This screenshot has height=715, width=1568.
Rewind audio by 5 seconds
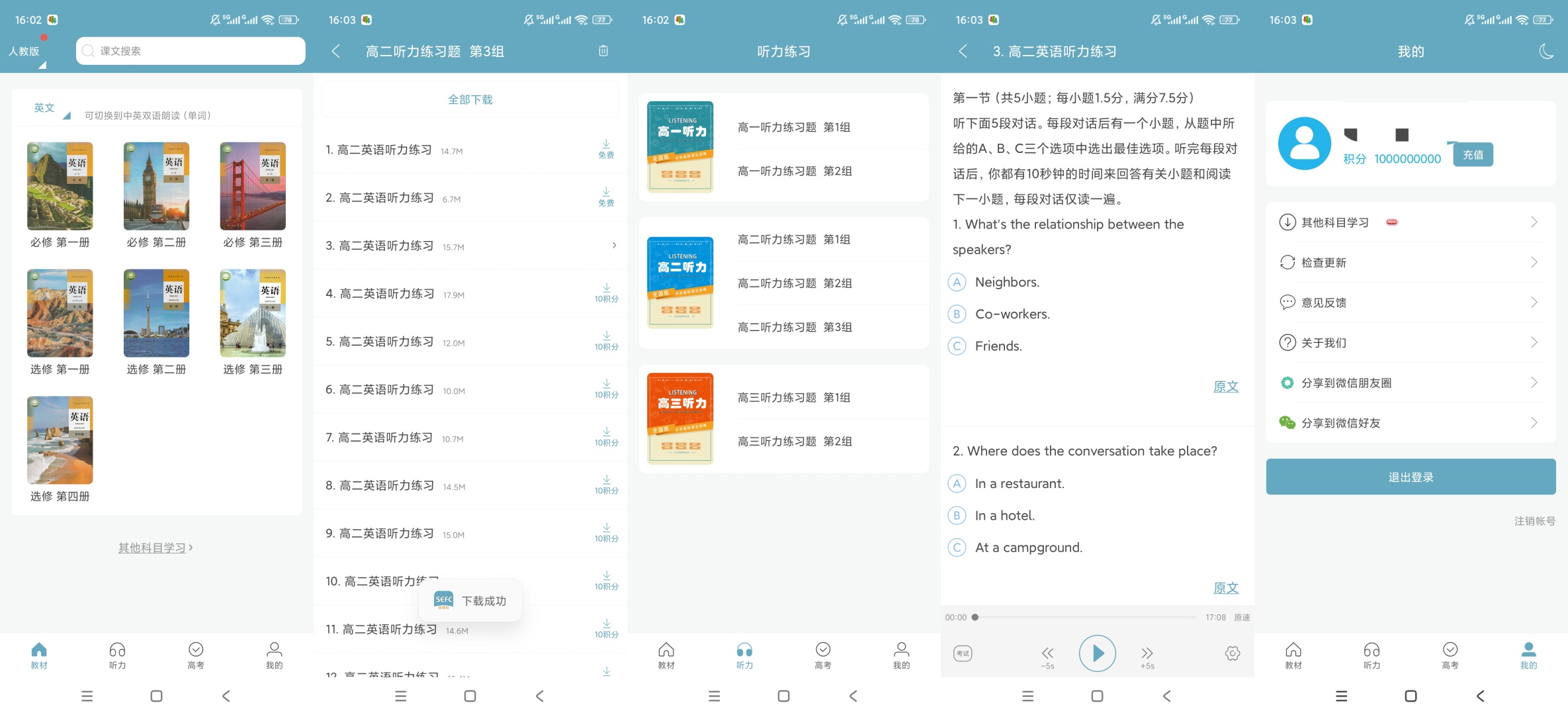pos(1047,657)
